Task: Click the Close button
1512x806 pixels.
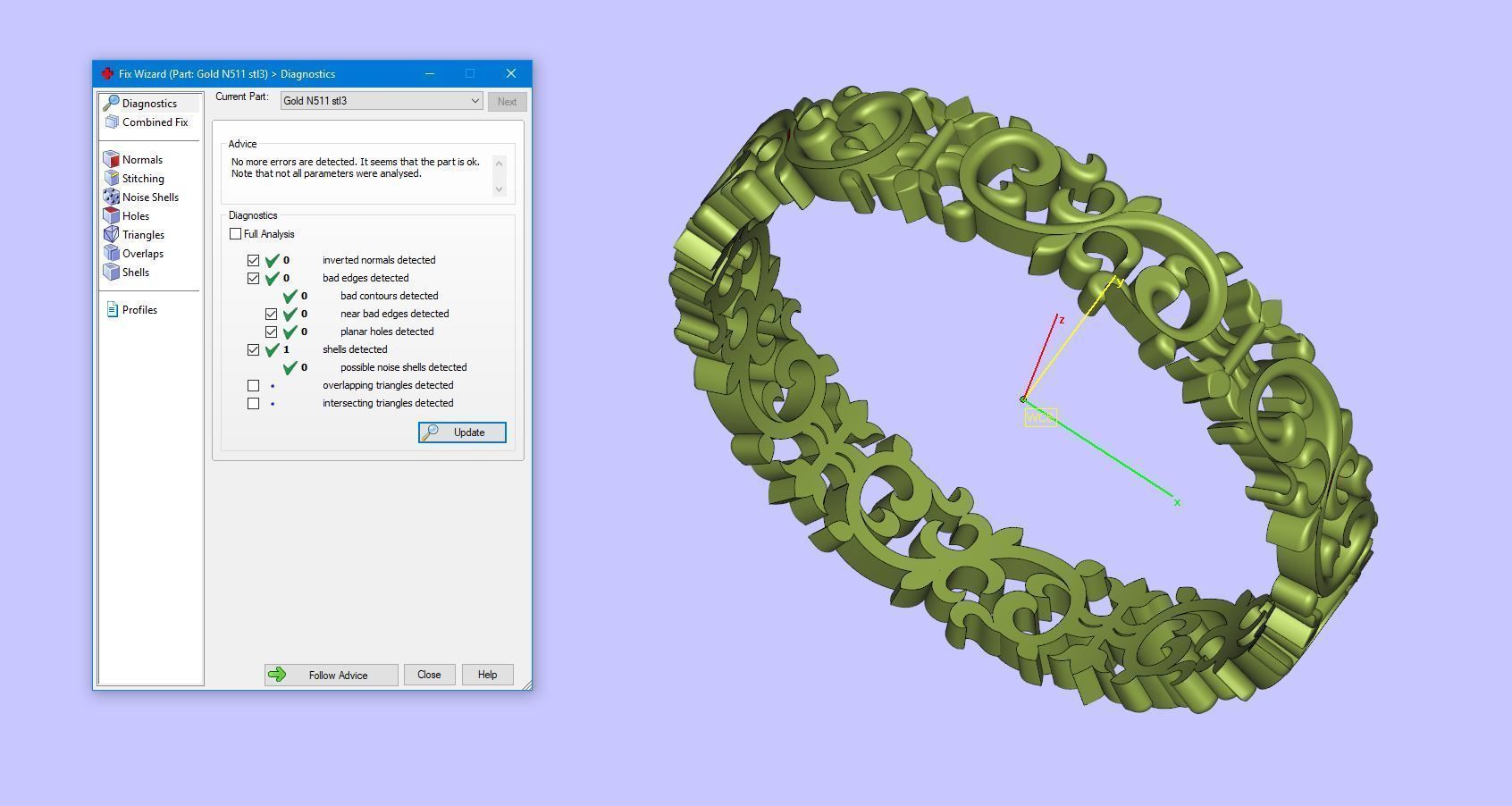Action: (429, 675)
